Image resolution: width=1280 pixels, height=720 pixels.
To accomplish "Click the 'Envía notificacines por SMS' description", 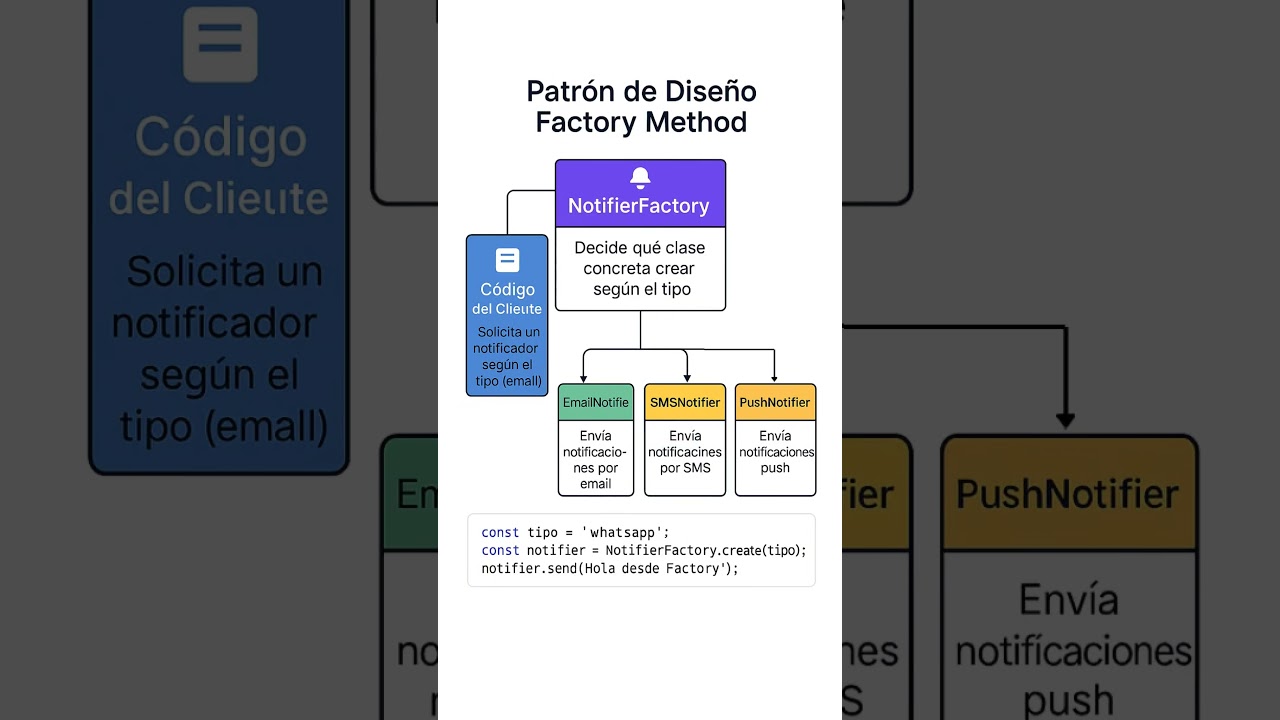I will point(685,452).
